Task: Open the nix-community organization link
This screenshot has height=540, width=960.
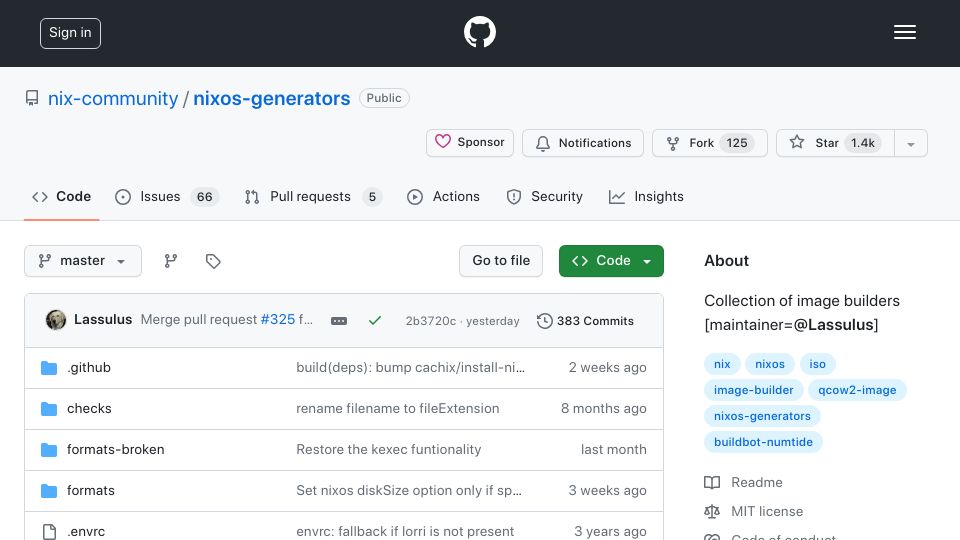Action: coord(113,98)
